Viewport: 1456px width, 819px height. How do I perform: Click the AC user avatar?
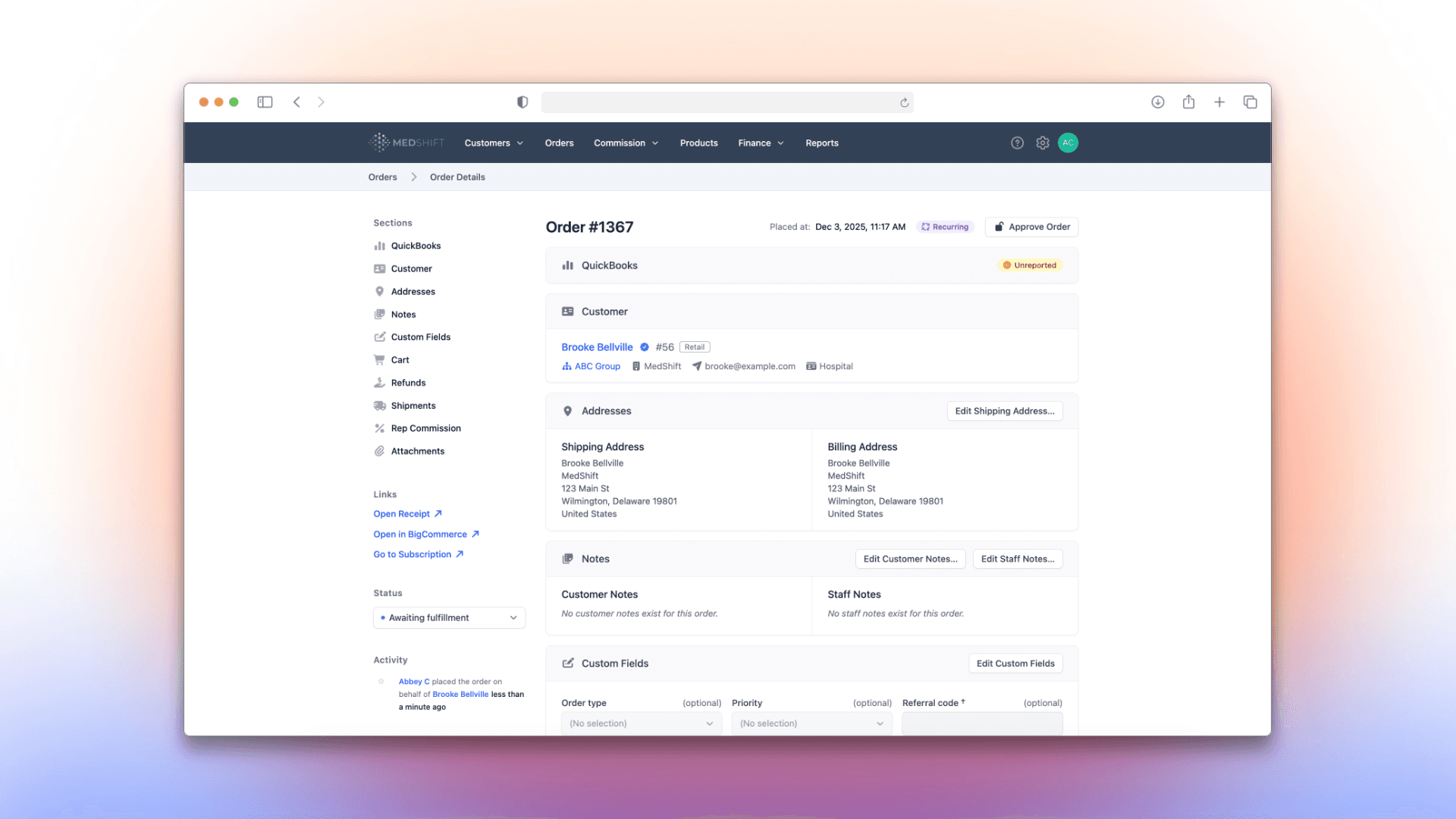coord(1068,143)
